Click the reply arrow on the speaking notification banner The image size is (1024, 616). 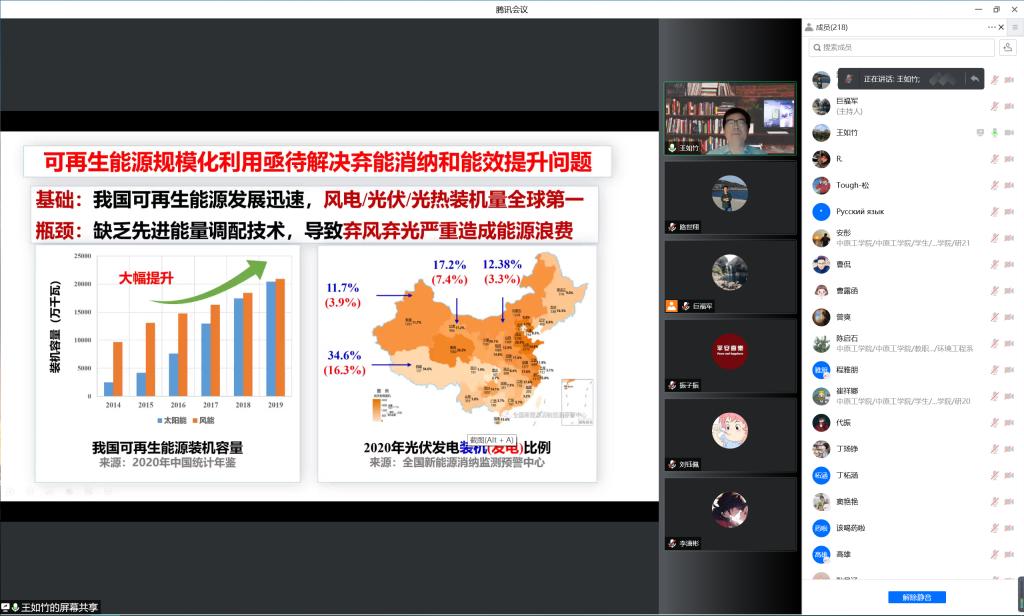(x=975, y=79)
